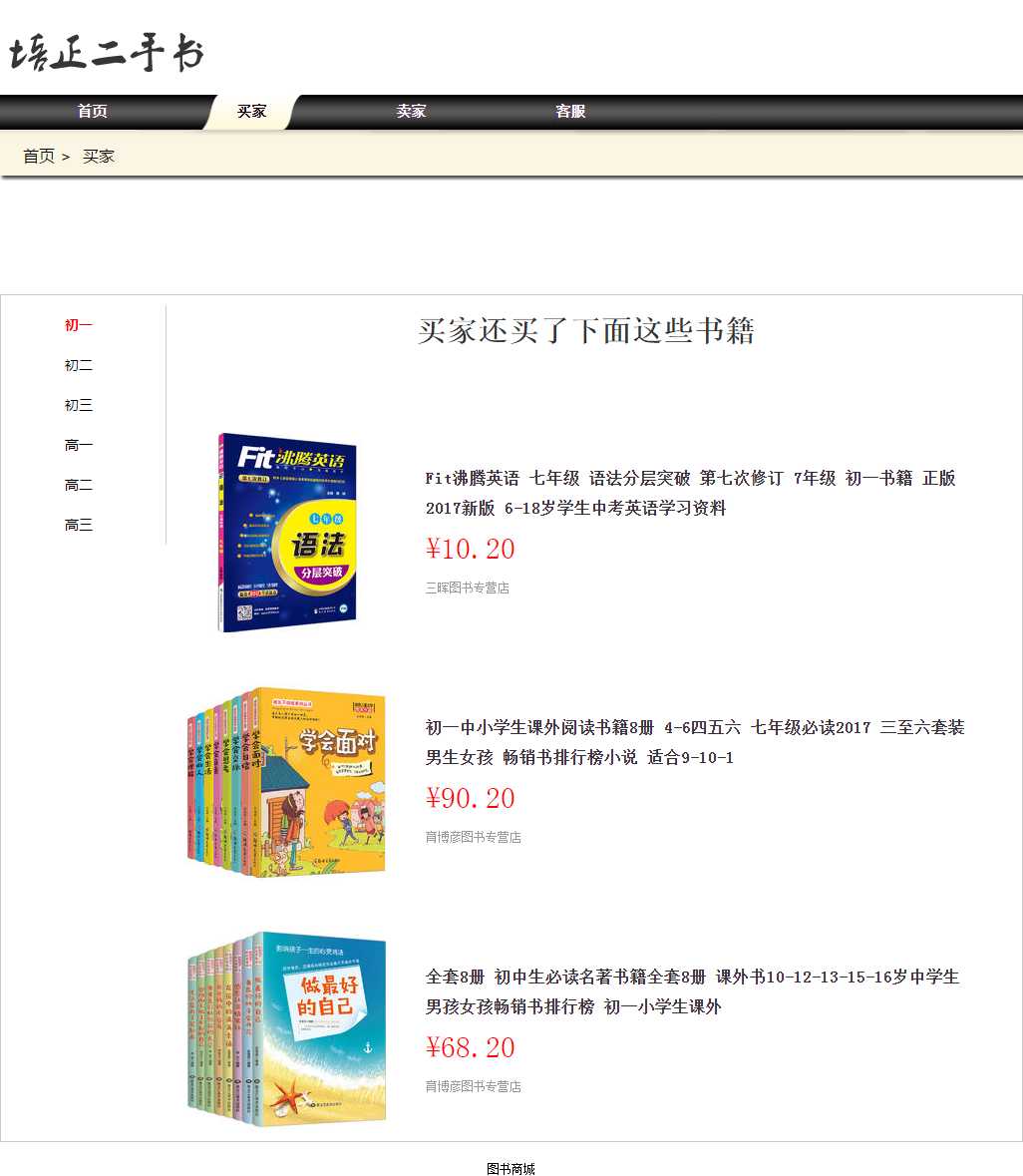Switch to the 卖家 navigation tab
1023x1176 pixels.
coord(411,112)
